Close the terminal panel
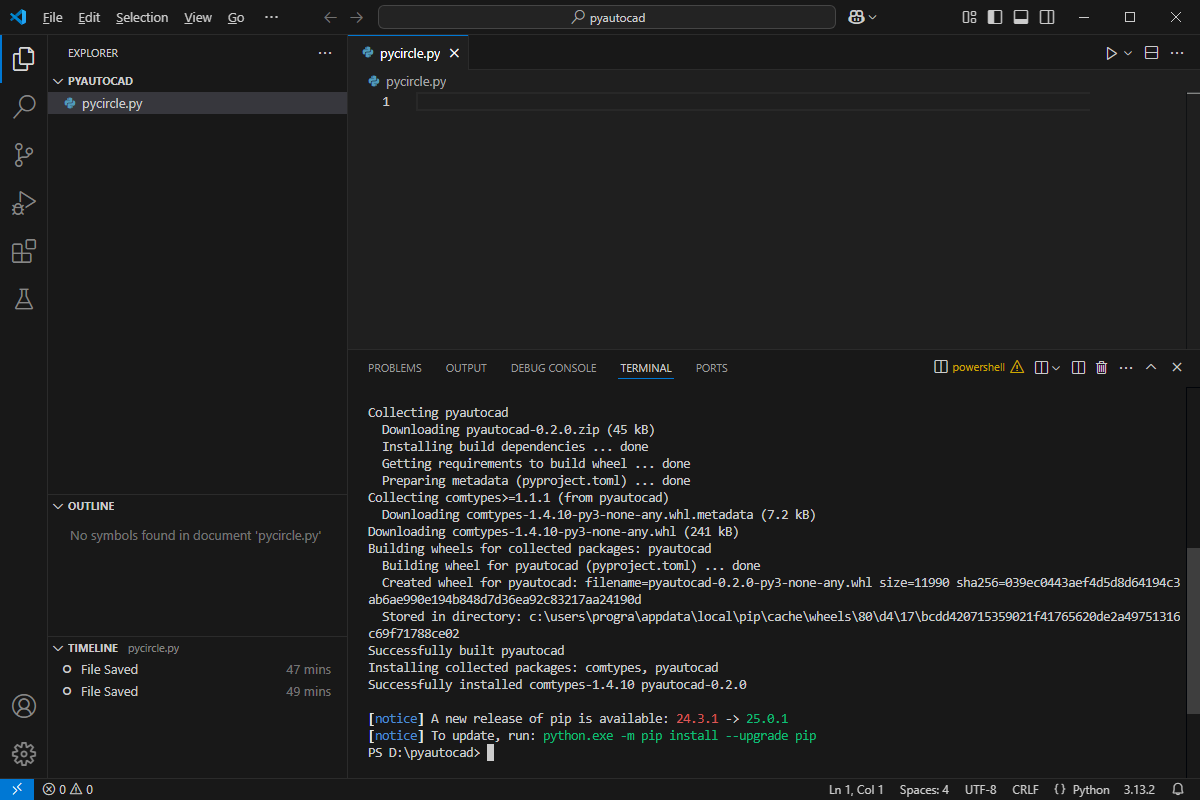This screenshot has height=800, width=1200. click(x=1177, y=368)
